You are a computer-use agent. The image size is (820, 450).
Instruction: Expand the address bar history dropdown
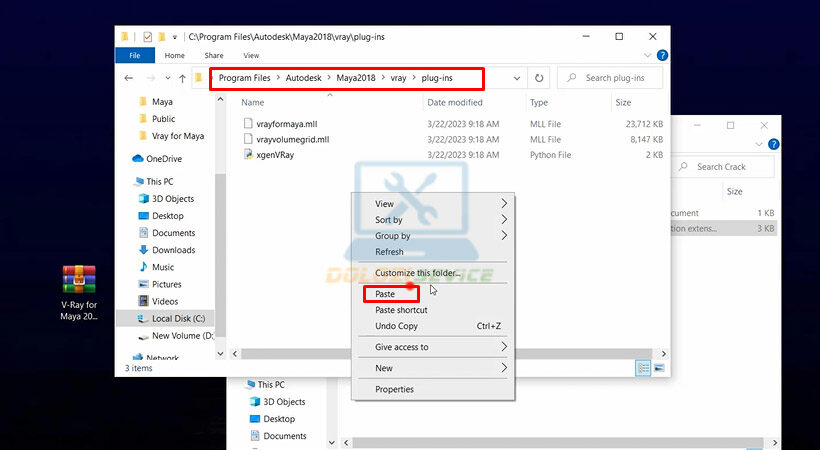point(517,78)
